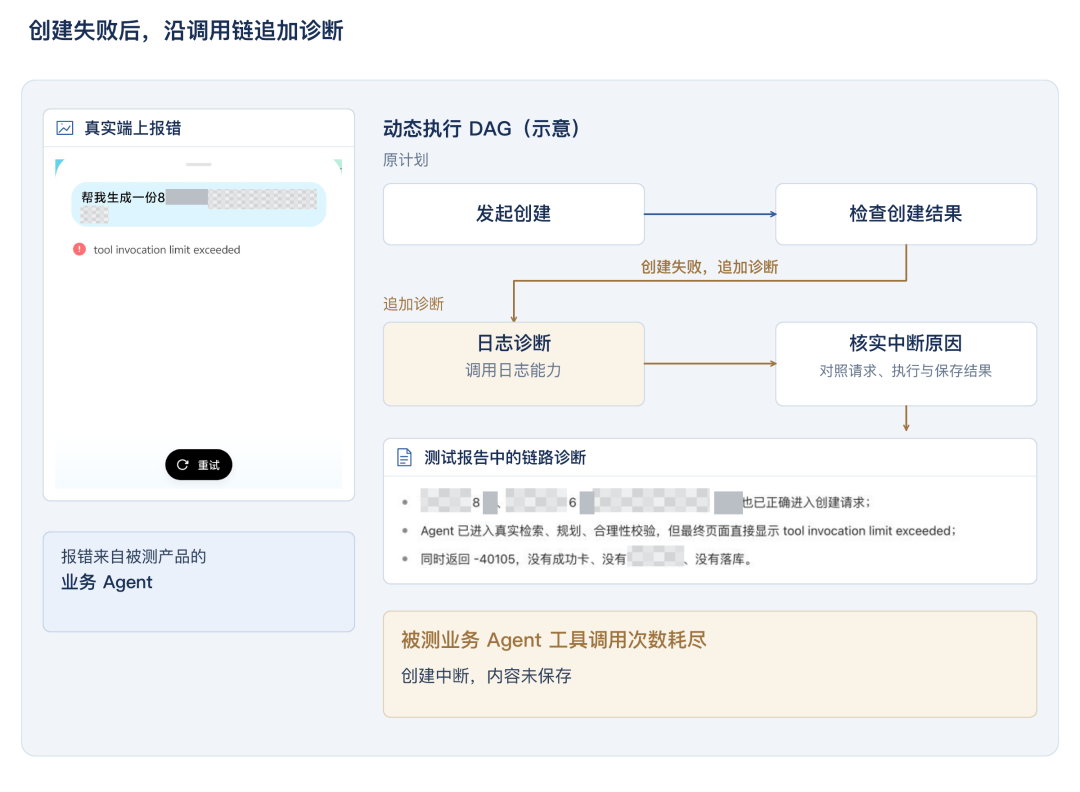1080x792 pixels.
Task: Click the heading 动态执行 DAG（示意）
Action: tap(484, 129)
